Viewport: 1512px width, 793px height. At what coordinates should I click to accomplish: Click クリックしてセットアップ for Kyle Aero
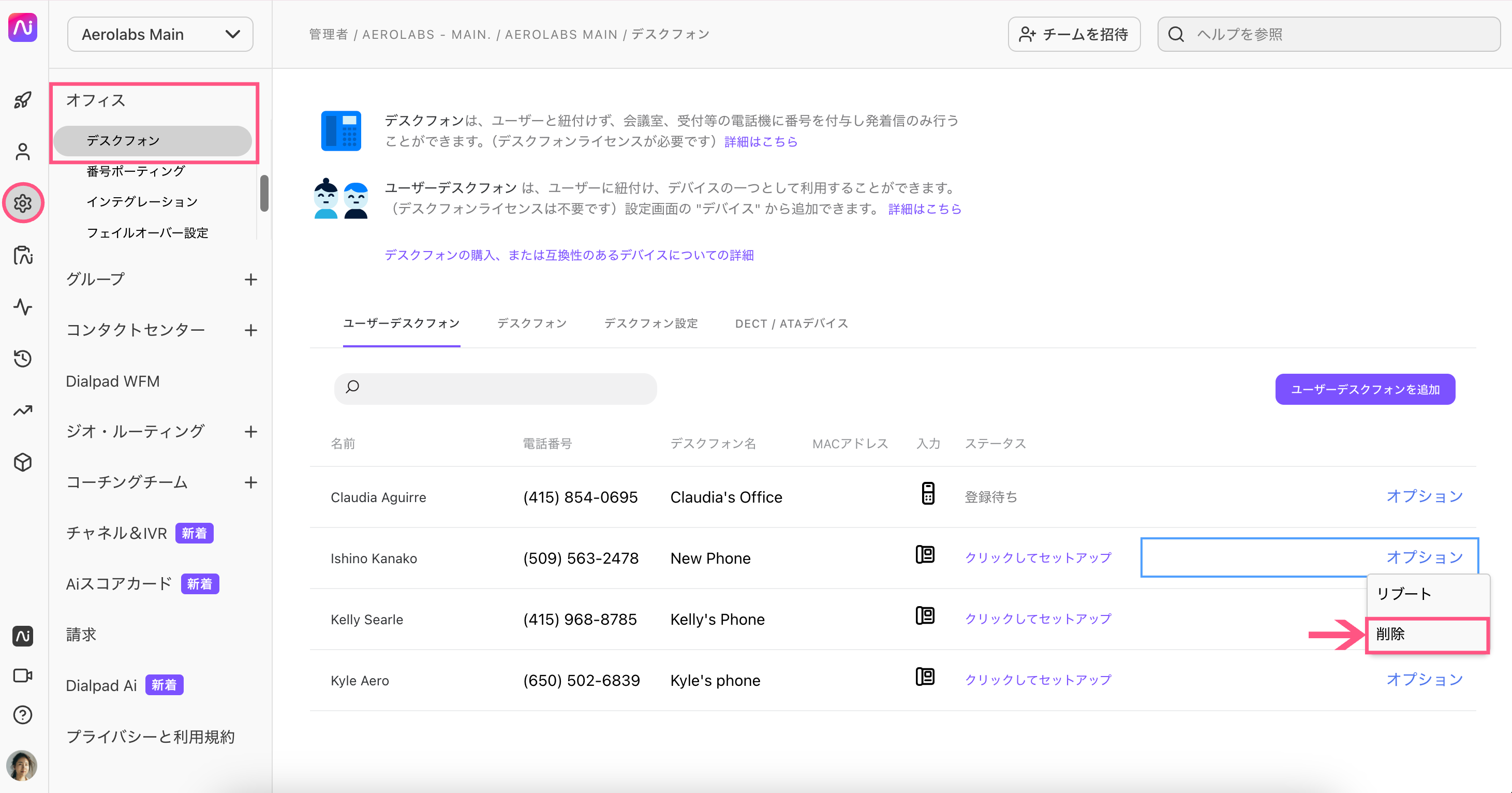pyautogui.click(x=1037, y=680)
